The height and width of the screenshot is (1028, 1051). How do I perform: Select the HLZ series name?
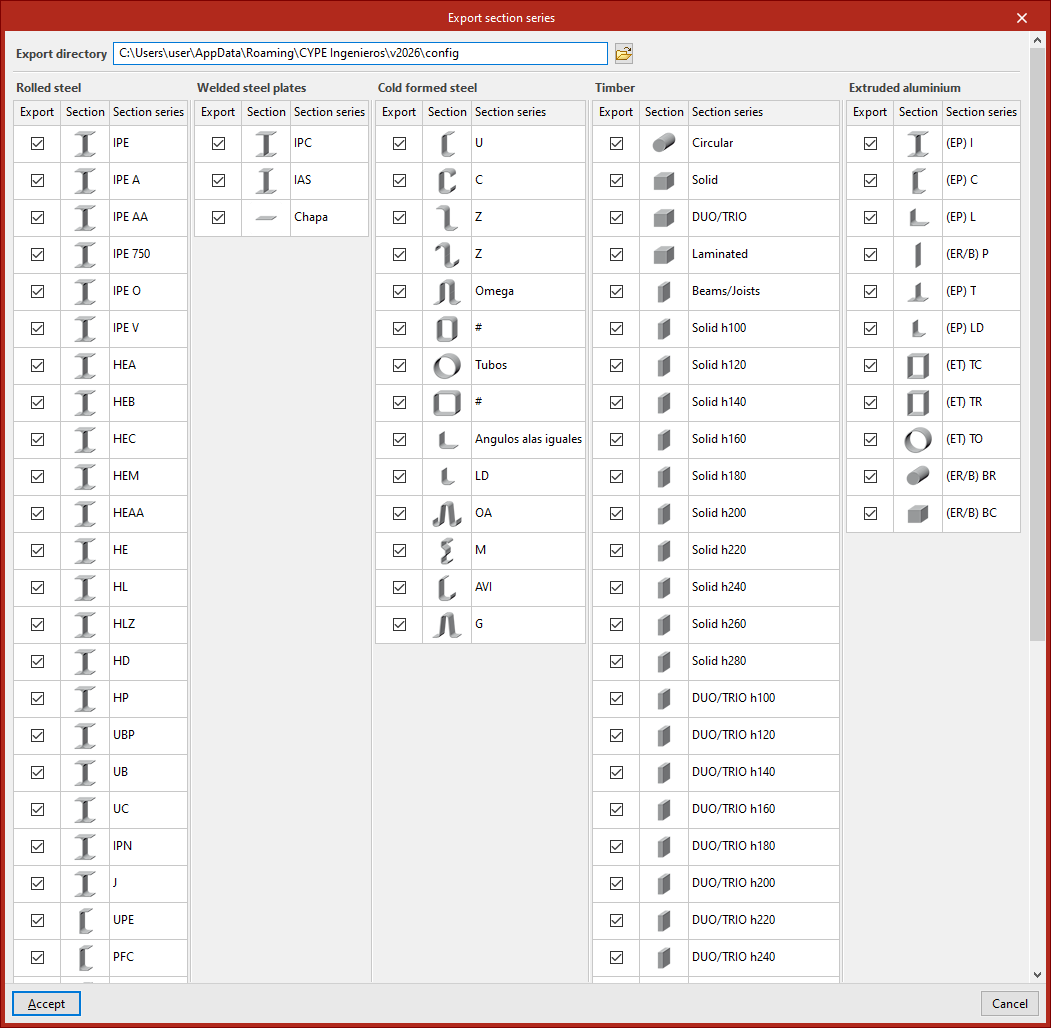124,624
